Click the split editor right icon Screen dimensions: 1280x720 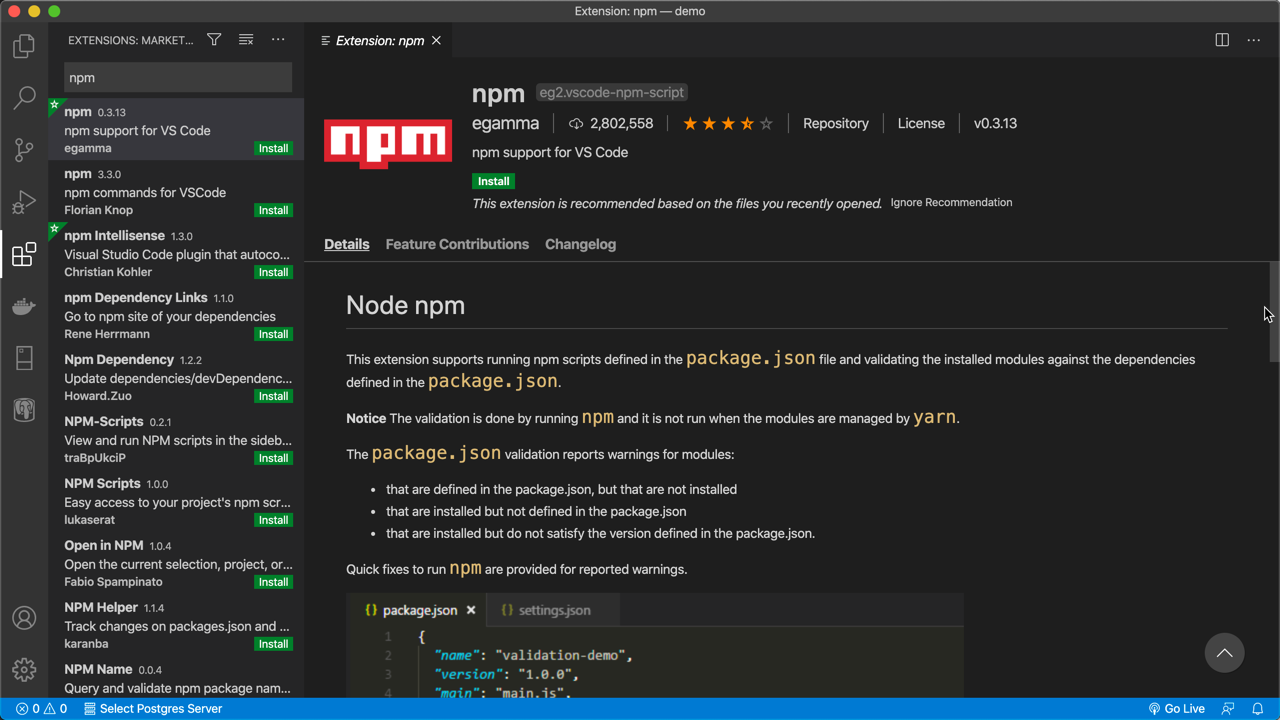[x=1222, y=40]
